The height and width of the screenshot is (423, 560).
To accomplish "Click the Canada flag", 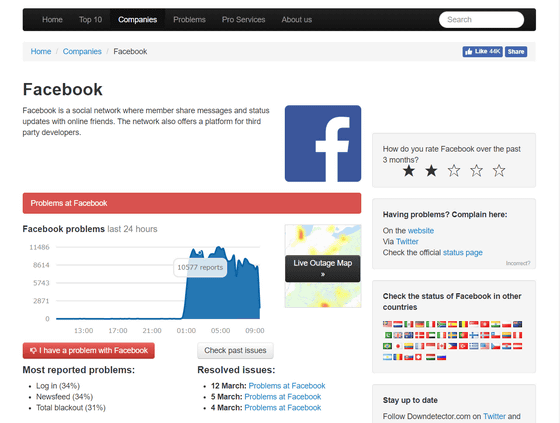I will coord(441,346).
